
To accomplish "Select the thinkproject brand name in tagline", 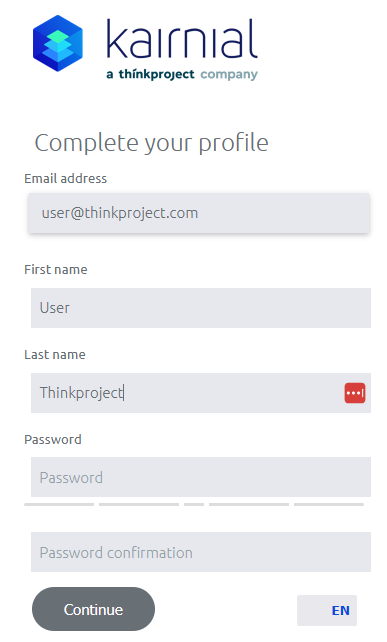I will coord(156,74).
